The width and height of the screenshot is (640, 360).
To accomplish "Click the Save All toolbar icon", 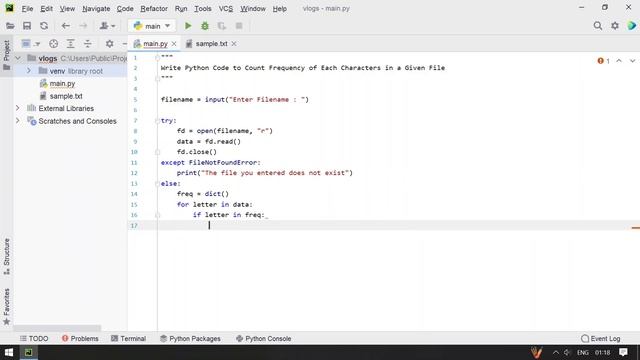I will [27, 26].
